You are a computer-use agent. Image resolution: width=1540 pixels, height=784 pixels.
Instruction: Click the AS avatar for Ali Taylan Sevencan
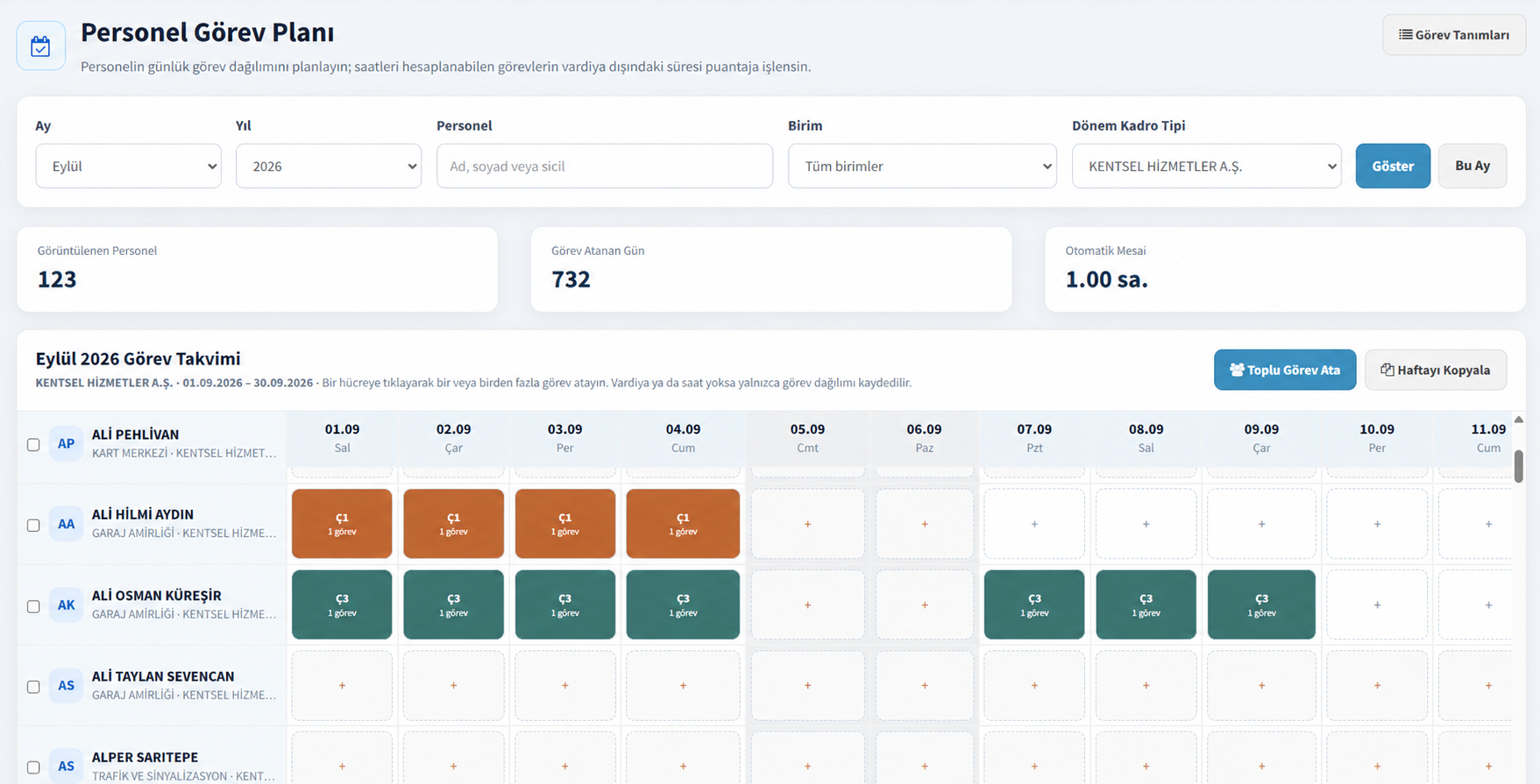(66, 685)
